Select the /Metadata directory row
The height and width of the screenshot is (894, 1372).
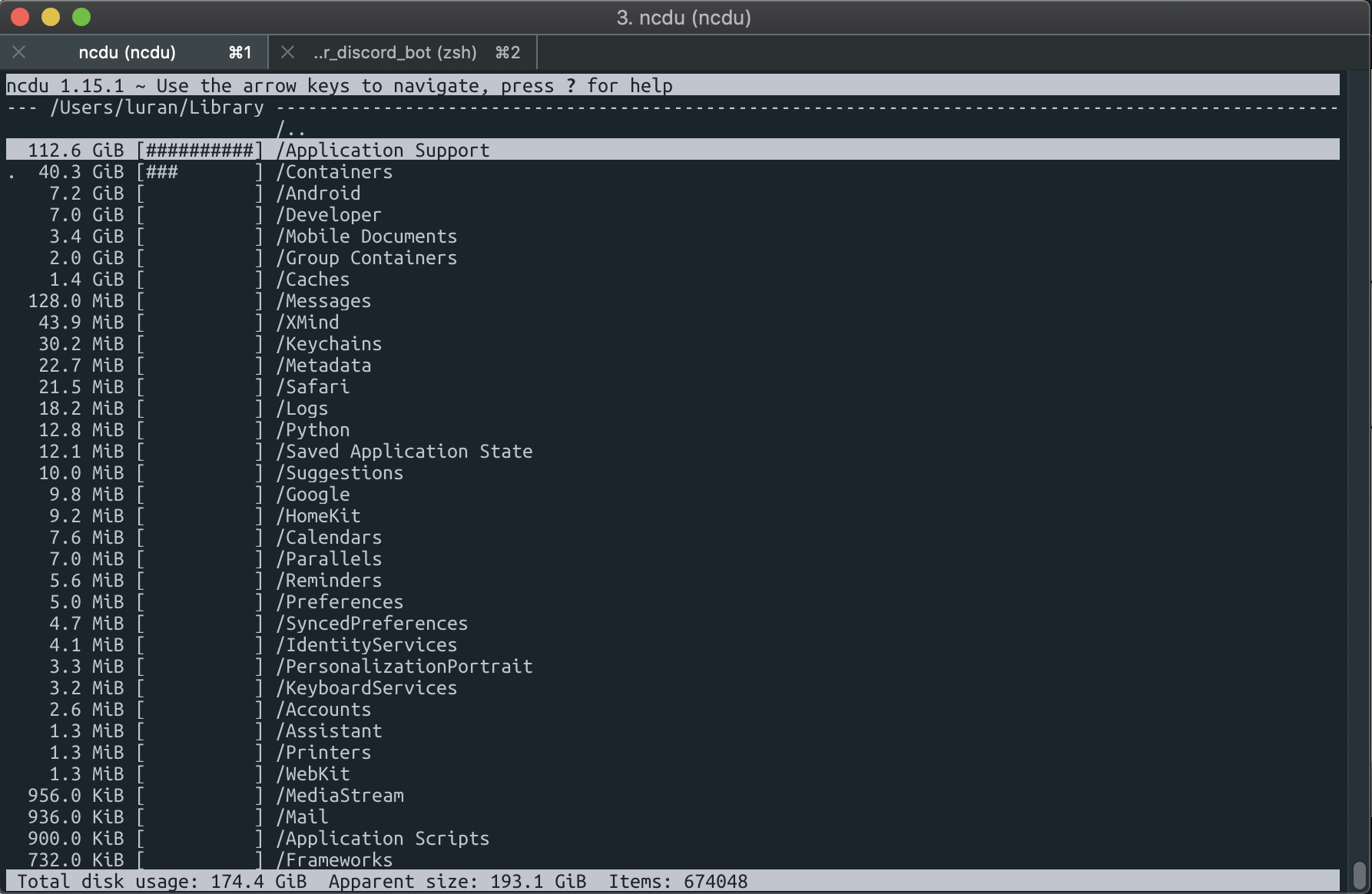coord(672,366)
